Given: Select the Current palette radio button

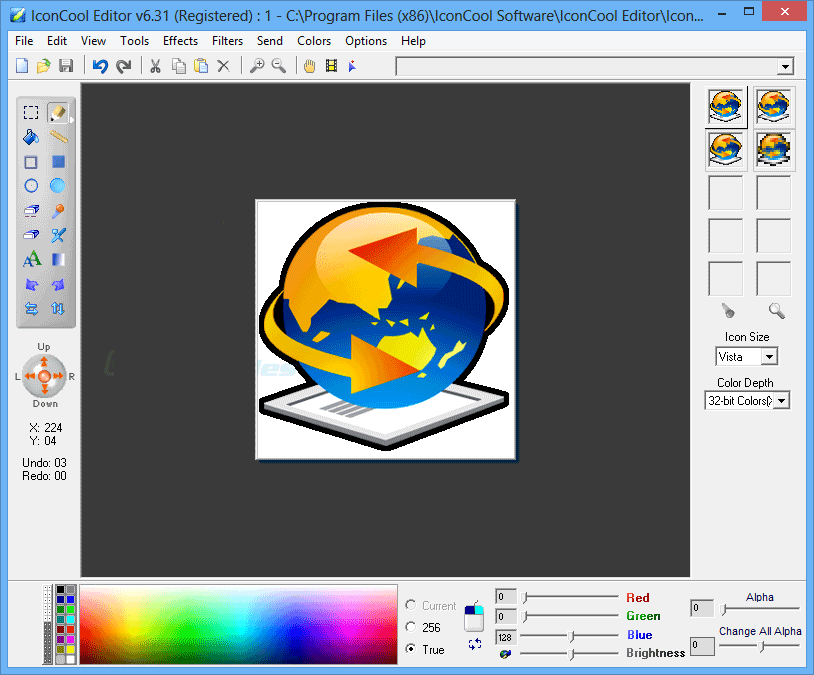Looking at the screenshot, I should (412, 605).
